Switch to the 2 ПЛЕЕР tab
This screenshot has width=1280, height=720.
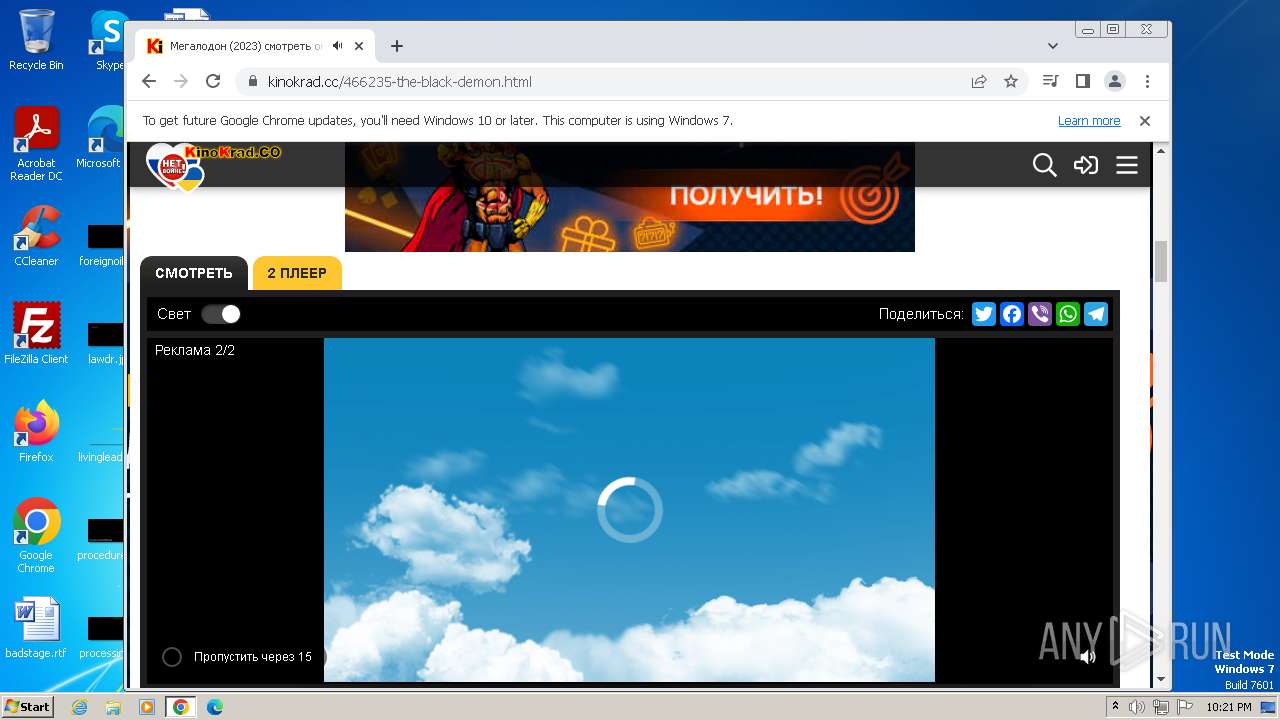(x=297, y=273)
